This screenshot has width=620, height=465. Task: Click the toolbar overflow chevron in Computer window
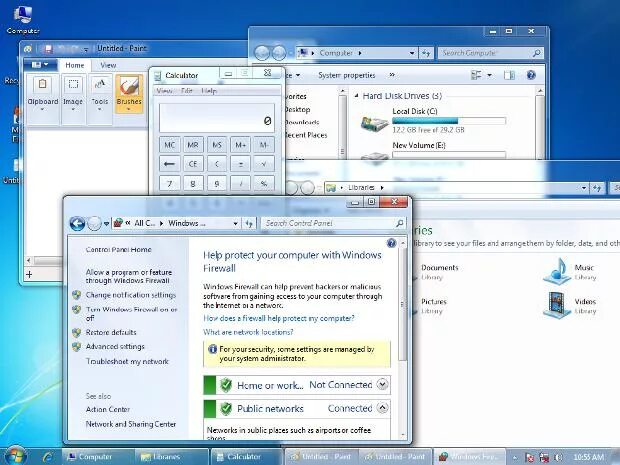point(392,75)
